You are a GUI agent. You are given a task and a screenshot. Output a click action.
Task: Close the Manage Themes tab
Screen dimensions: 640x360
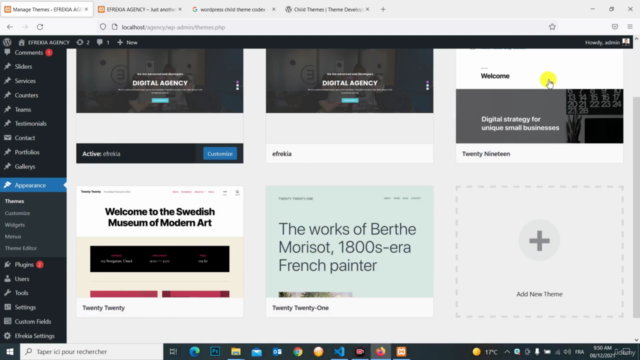(x=86, y=9)
